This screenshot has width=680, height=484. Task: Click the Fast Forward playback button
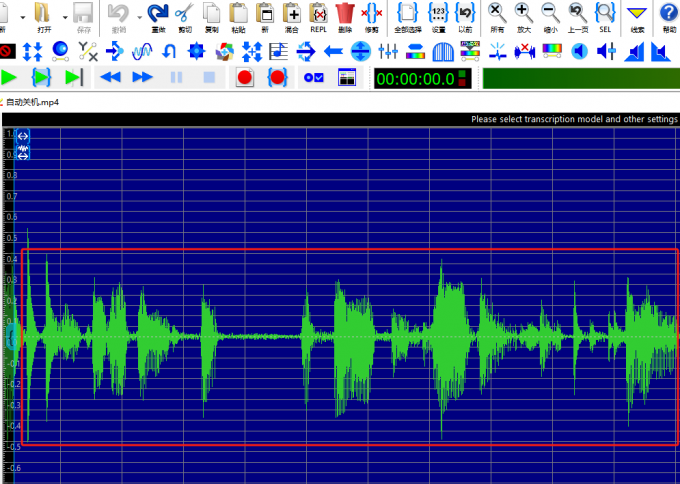coord(143,77)
